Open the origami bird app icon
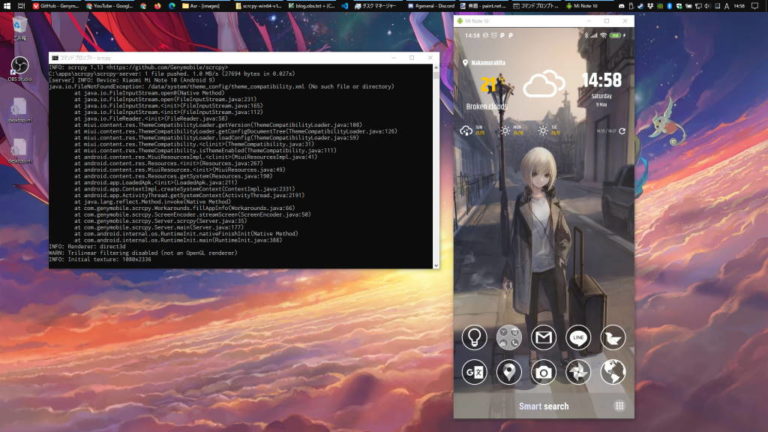768x432 pixels. click(x=613, y=337)
